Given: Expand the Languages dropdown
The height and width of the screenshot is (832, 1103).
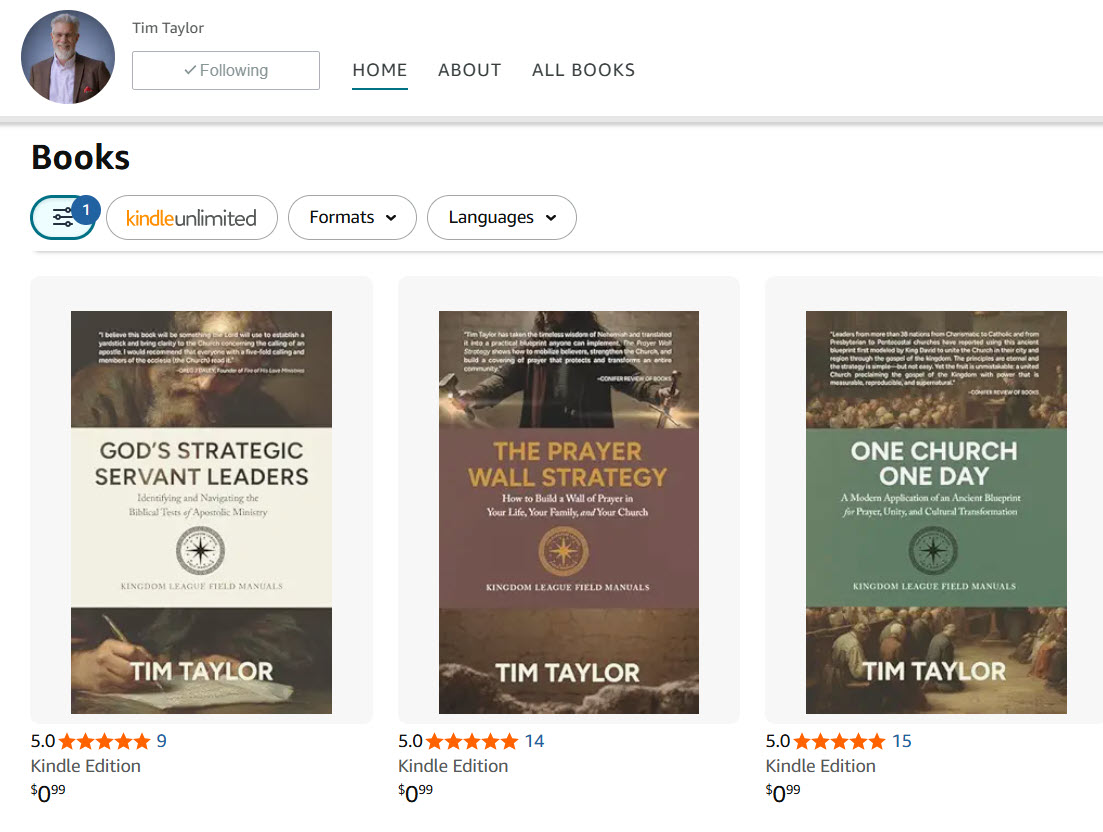Looking at the screenshot, I should (x=501, y=217).
